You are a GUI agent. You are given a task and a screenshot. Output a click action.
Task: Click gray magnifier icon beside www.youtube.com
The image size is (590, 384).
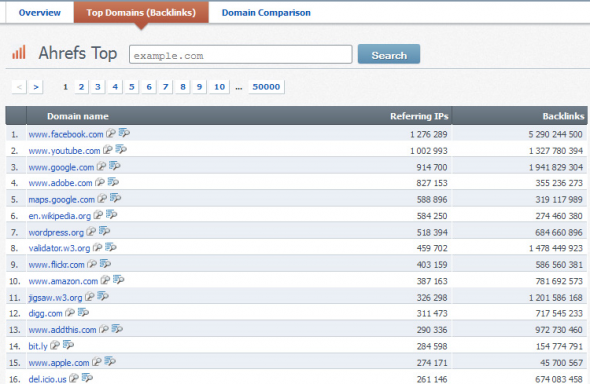click(x=108, y=150)
